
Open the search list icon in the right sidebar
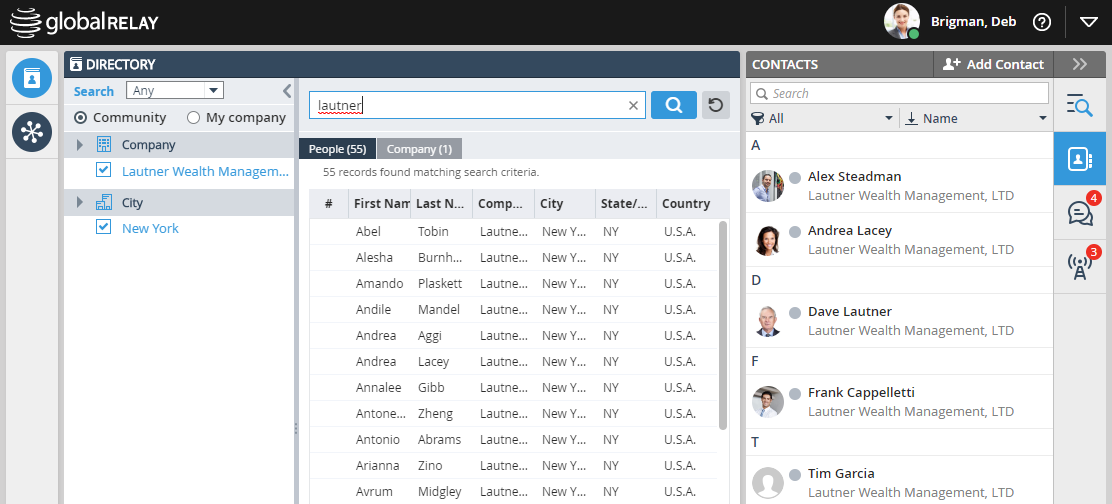pyautogui.click(x=1081, y=105)
